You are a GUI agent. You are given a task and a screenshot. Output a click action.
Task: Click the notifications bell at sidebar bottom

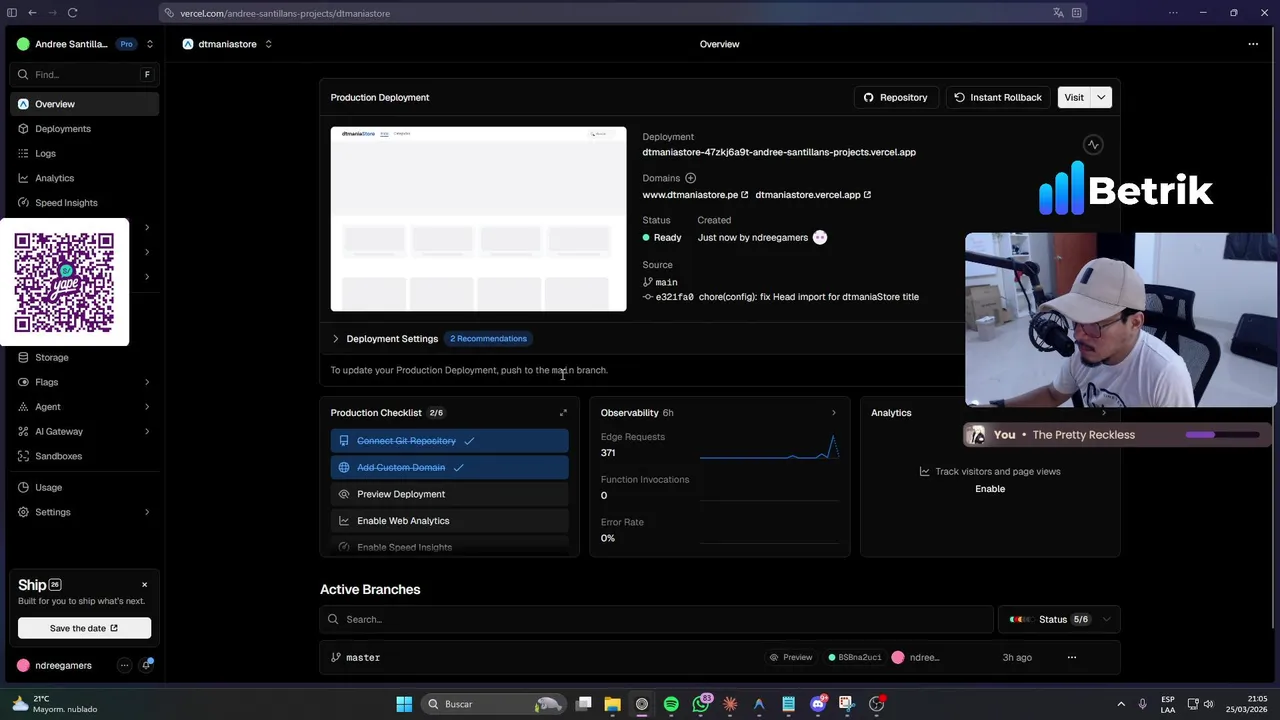[147, 665]
